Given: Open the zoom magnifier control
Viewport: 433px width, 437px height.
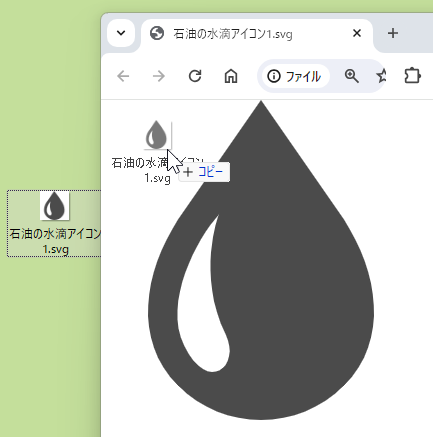Looking at the screenshot, I should [x=351, y=76].
